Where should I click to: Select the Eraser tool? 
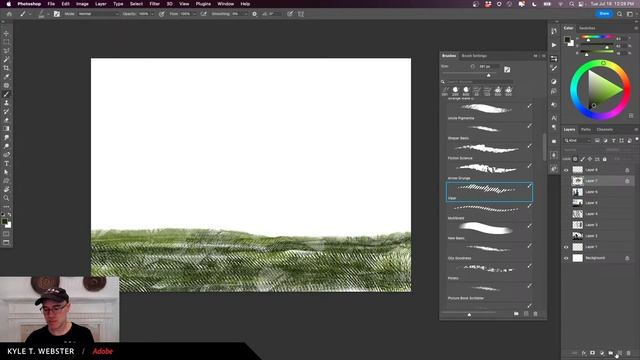click(x=6, y=120)
